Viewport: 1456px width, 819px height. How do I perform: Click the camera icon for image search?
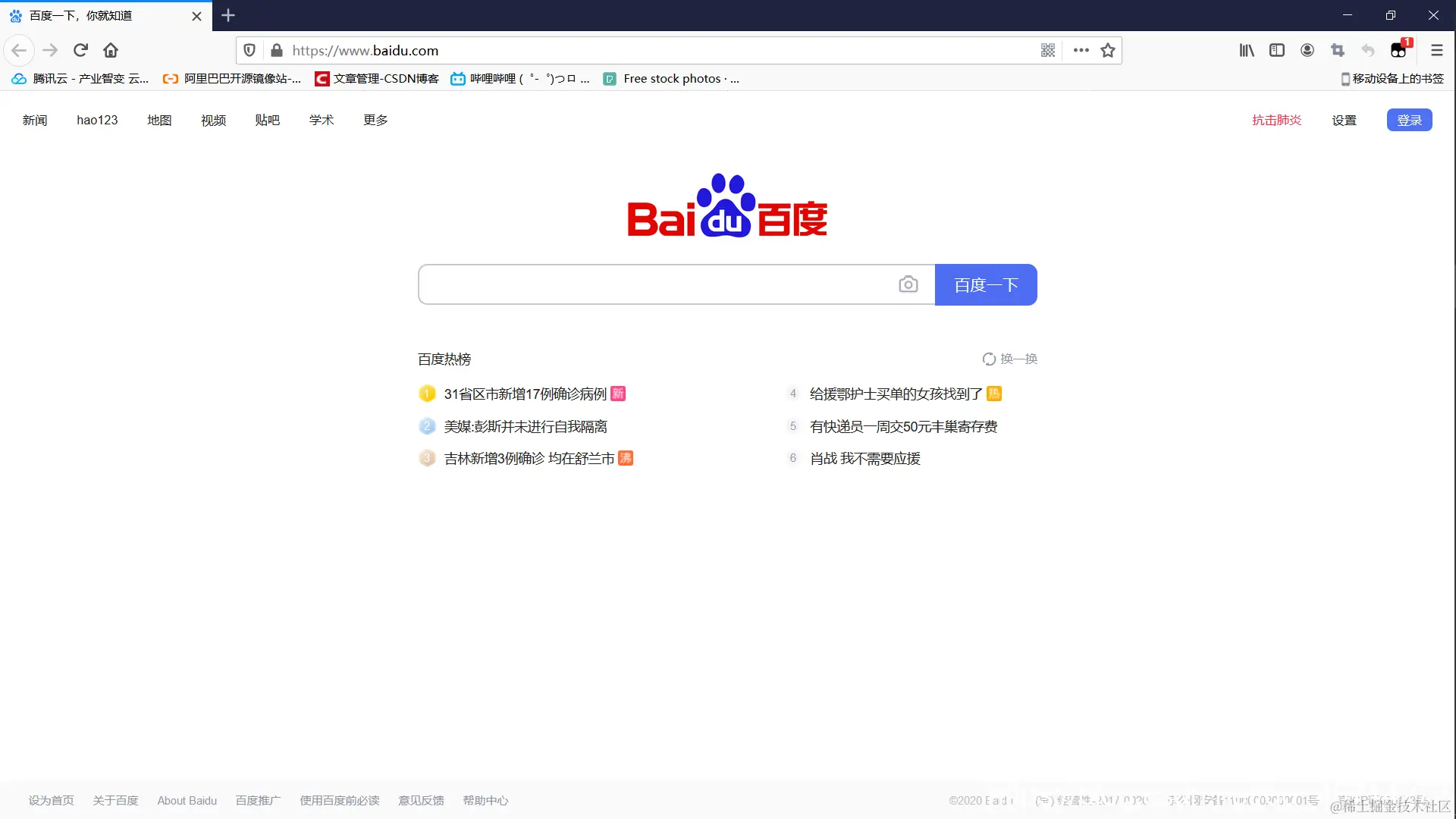pyautogui.click(x=908, y=284)
